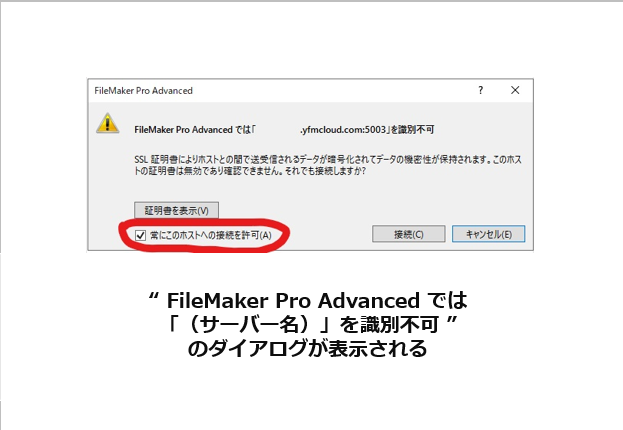
Task: Connect anyway with the 接続(C) button
Action: (408, 234)
